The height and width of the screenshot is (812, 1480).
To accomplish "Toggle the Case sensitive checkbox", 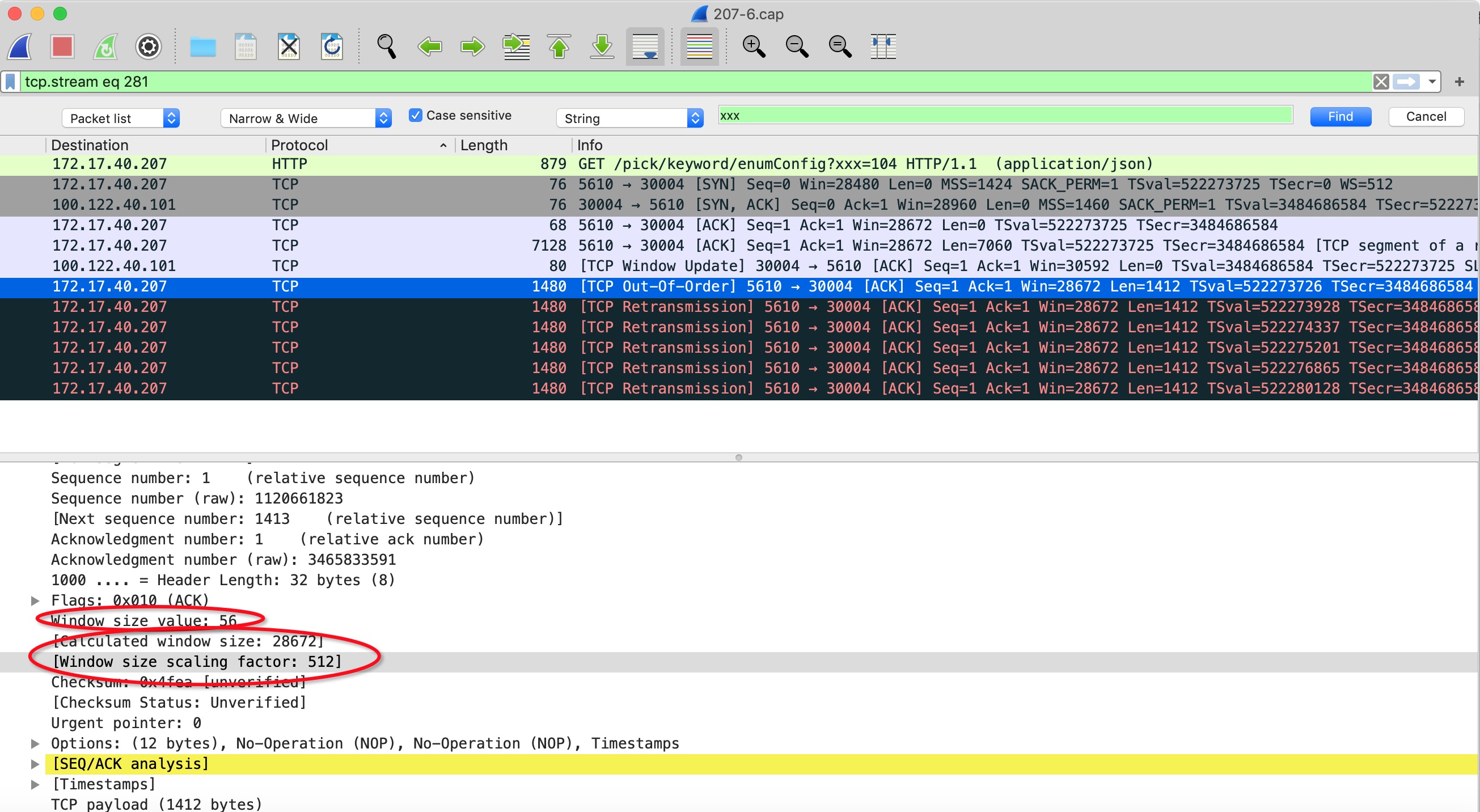I will pyautogui.click(x=416, y=116).
